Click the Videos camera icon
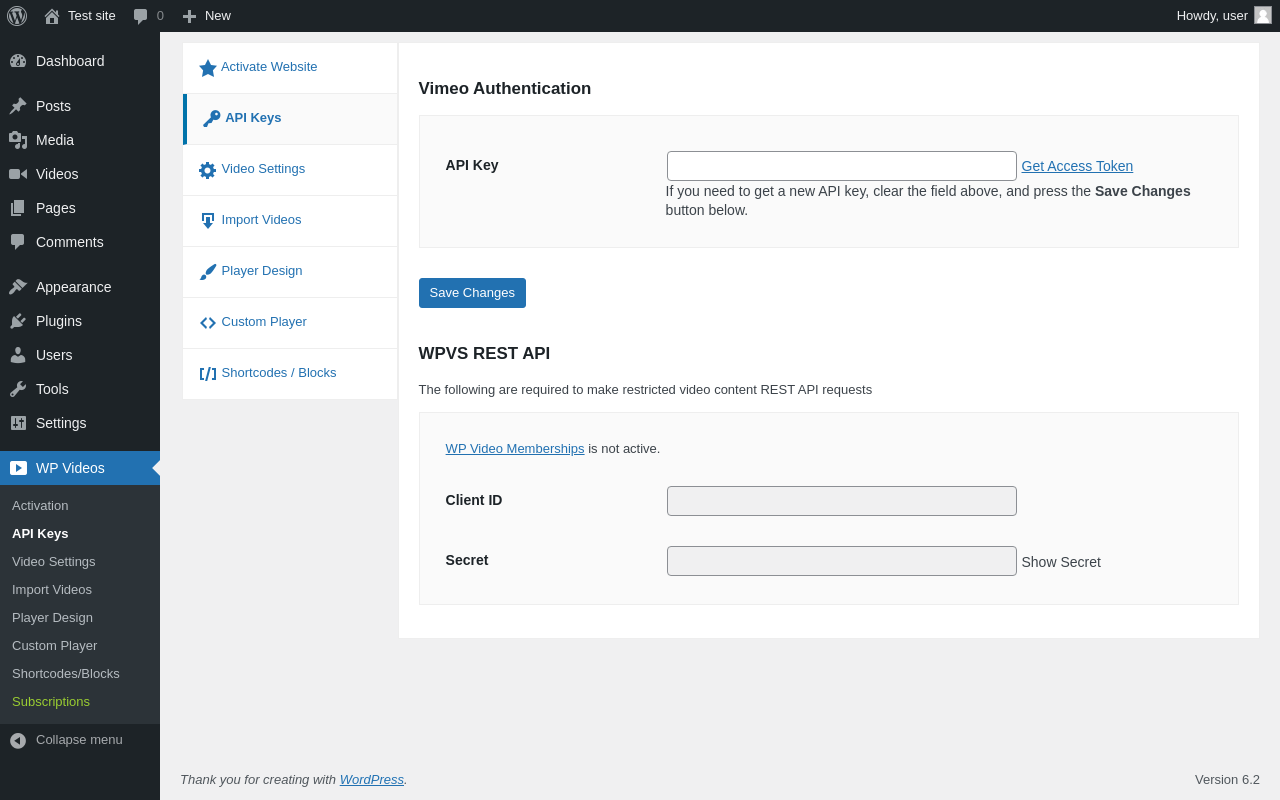Image resolution: width=1280 pixels, height=800 pixels. pos(18,174)
